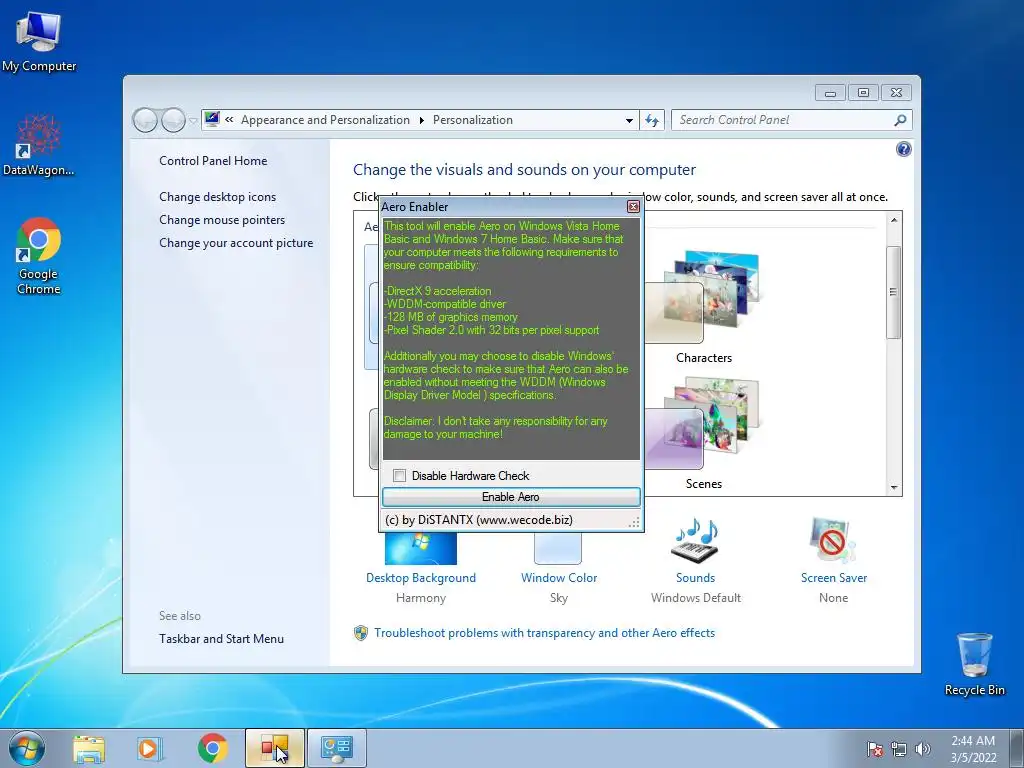Image resolution: width=1024 pixels, height=768 pixels.
Task: Select the Aero Enabler taskbar button
Action: coord(275,748)
